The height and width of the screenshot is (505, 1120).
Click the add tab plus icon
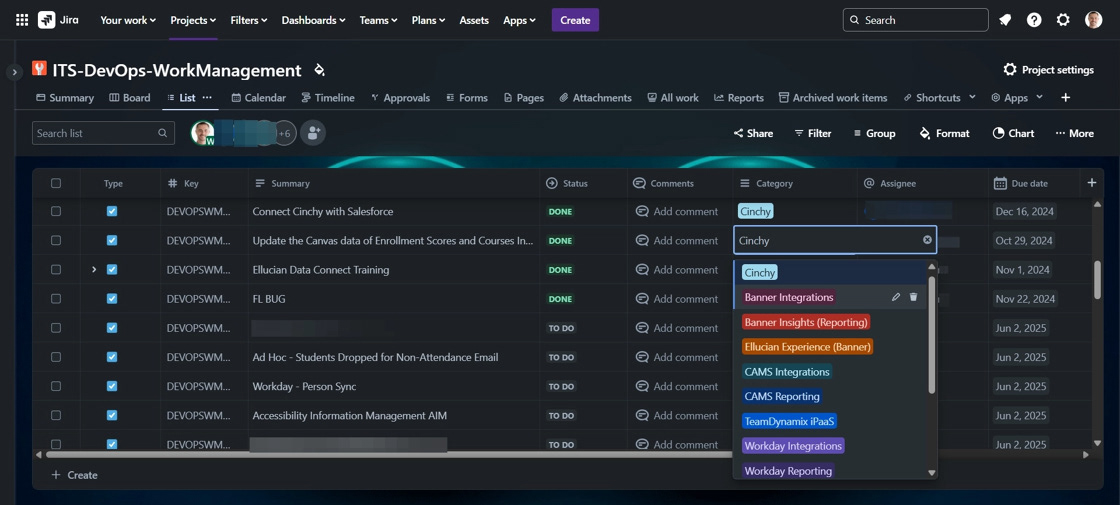click(1066, 98)
